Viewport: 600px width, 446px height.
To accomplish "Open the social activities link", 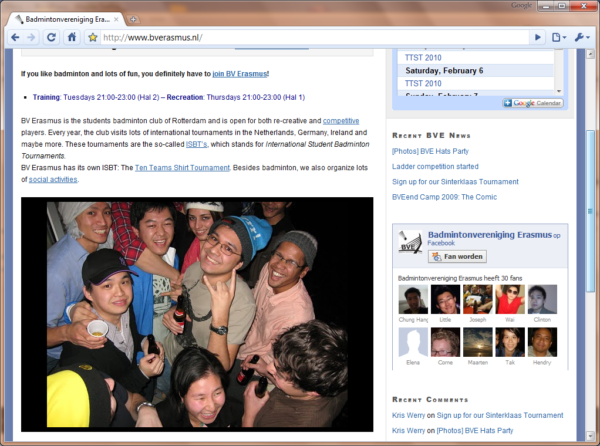I will pyautogui.click(x=53, y=179).
